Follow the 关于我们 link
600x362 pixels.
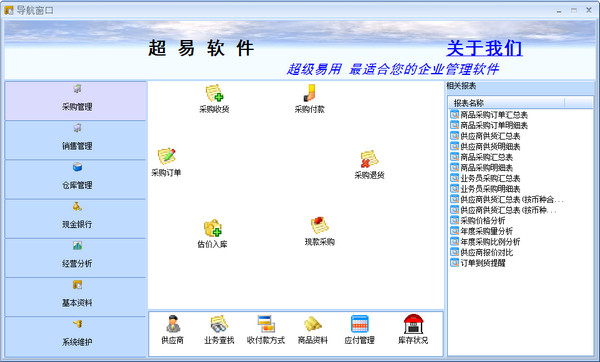click(x=484, y=49)
